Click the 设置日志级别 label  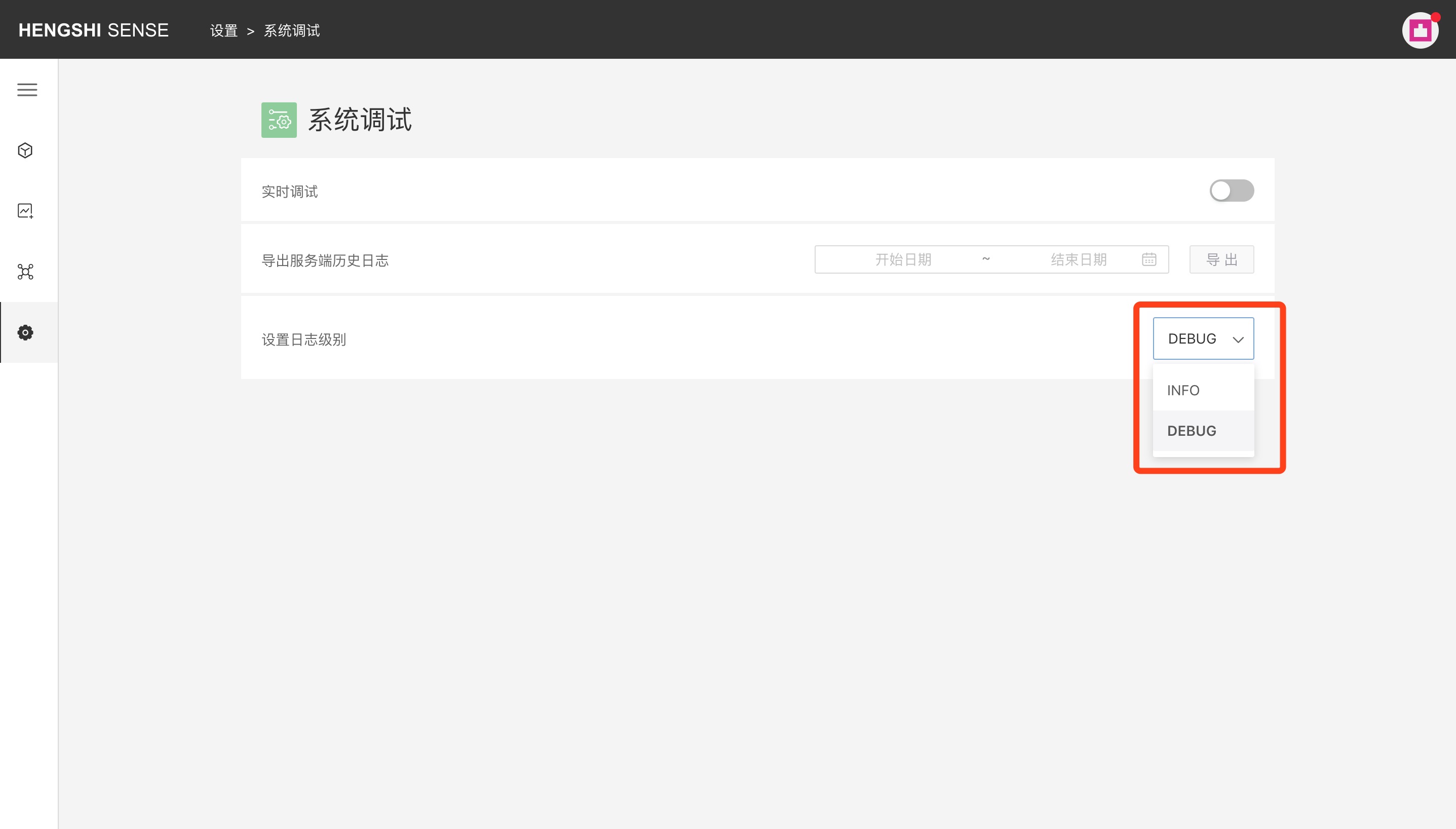point(304,340)
